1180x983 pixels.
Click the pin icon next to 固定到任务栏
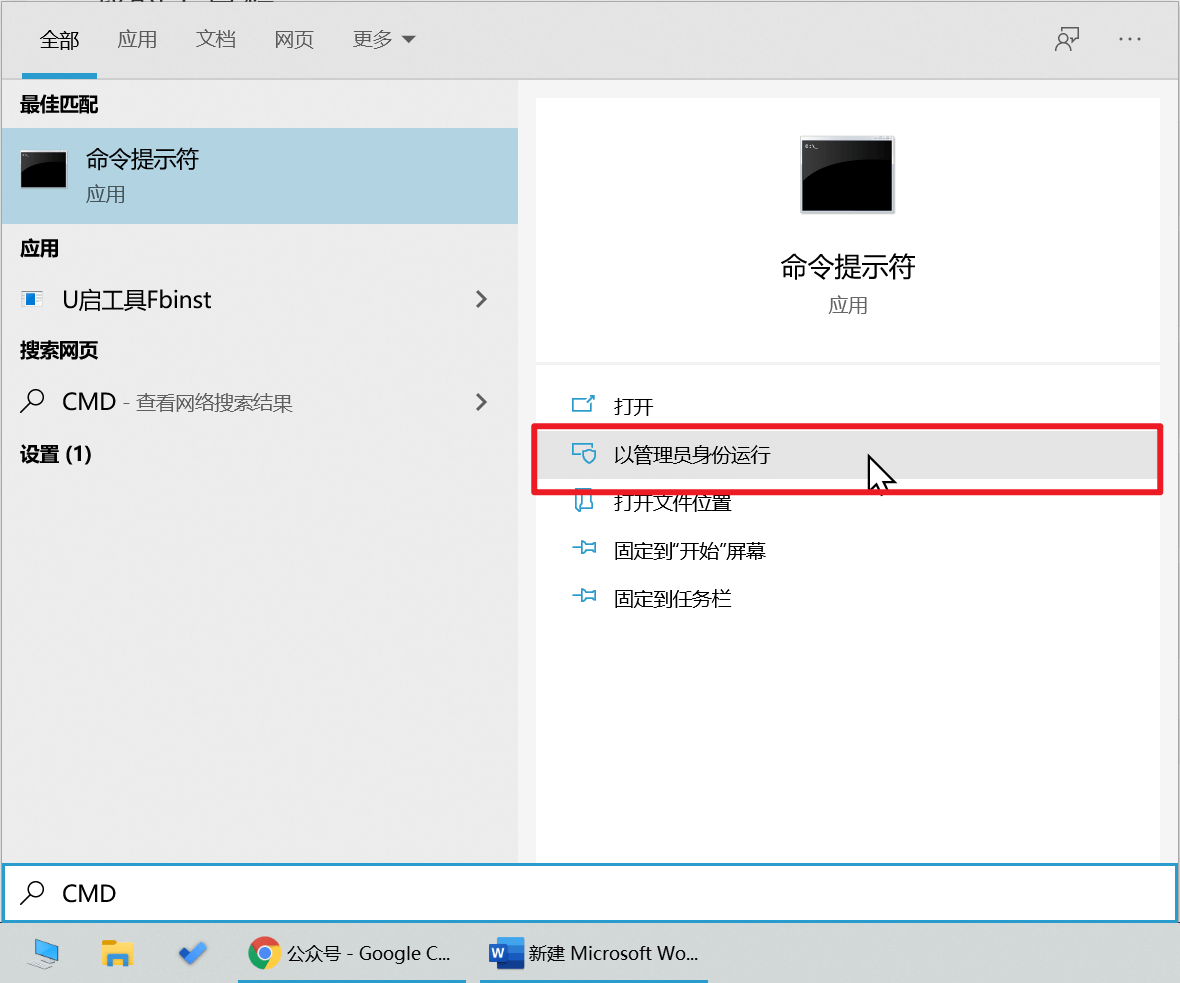584,598
